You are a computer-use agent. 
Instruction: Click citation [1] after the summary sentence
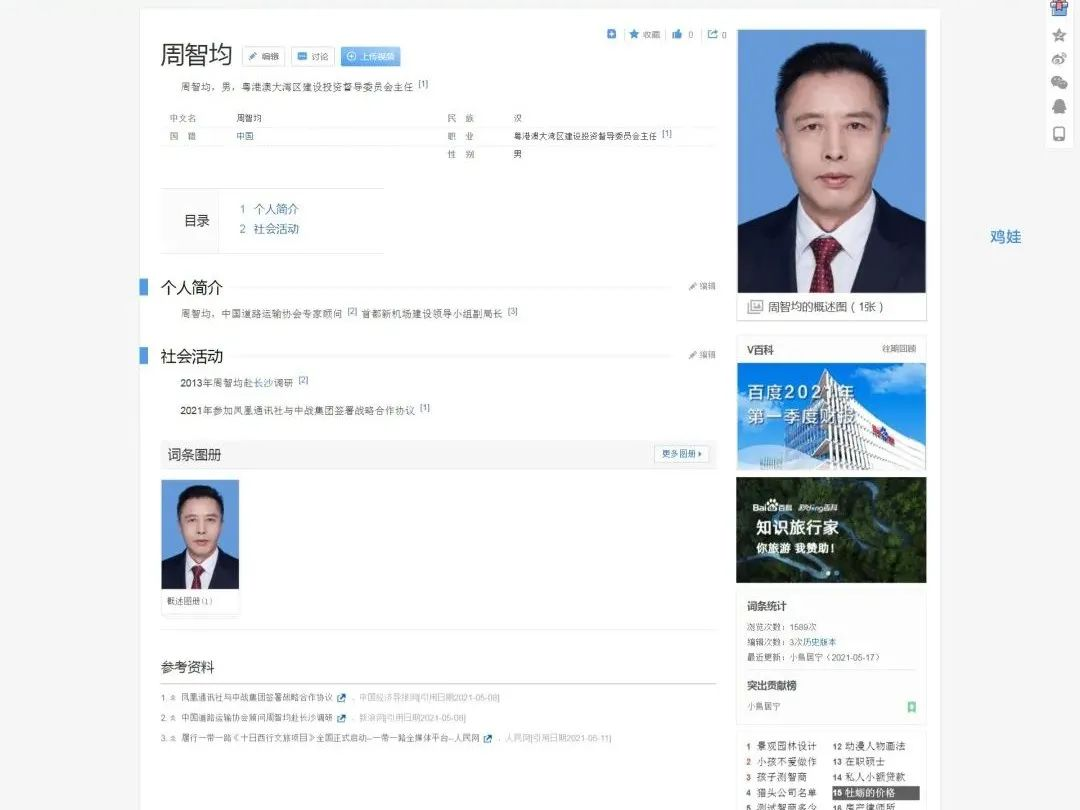(424, 84)
